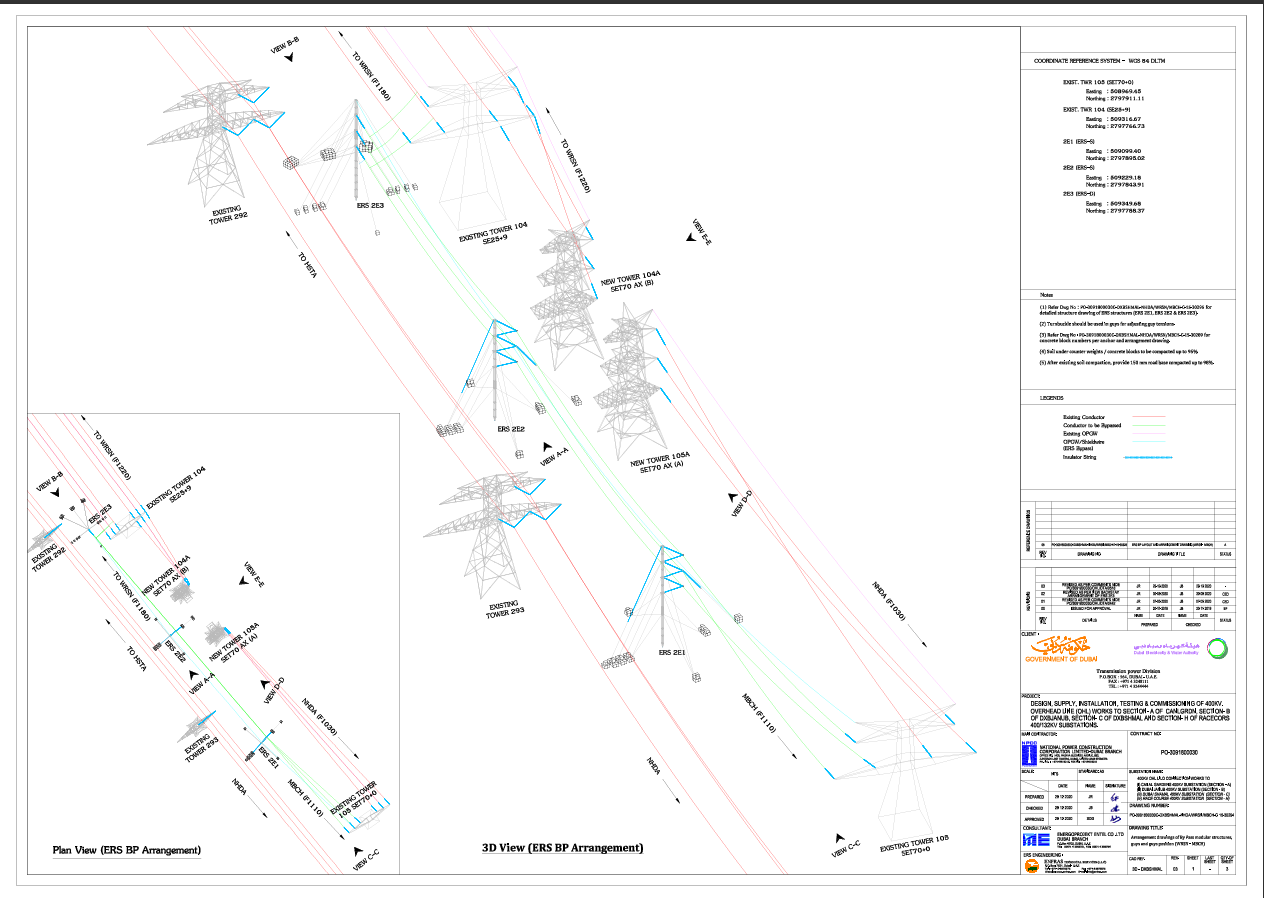1264x898 pixels.
Task: Click "EXISTING TOWER 293" label in the 3D view
Action: click(505, 611)
